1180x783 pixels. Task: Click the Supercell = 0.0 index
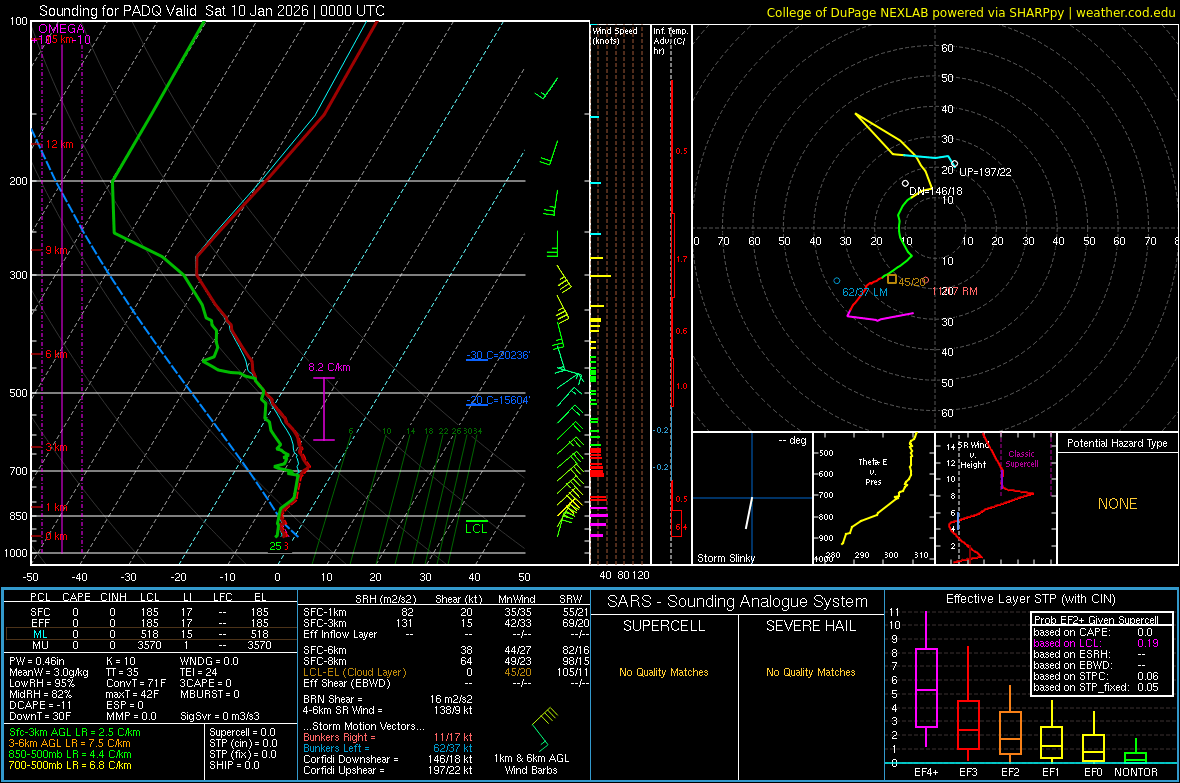[x=242, y=733]
